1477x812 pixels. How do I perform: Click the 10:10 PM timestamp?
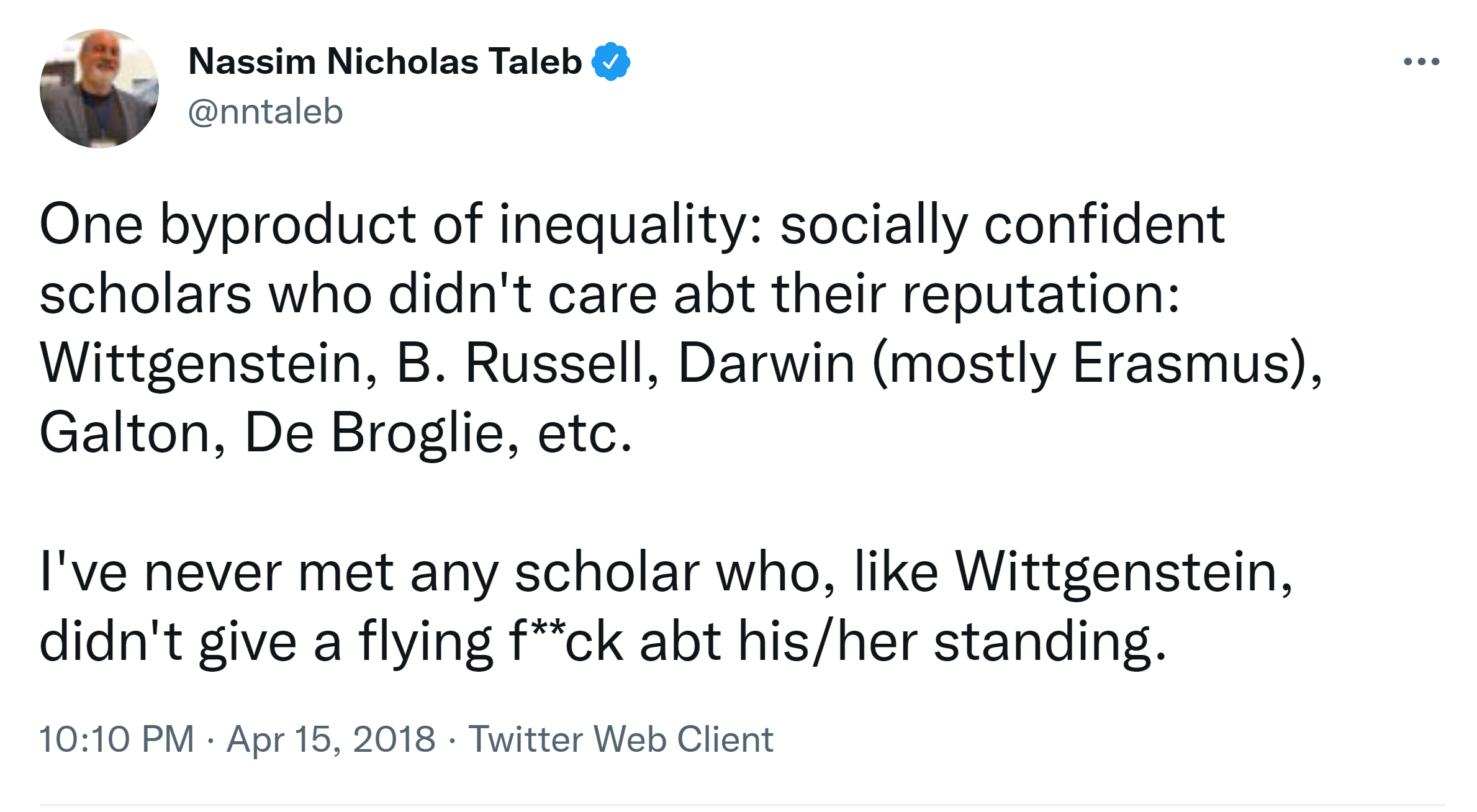(117, 739)
